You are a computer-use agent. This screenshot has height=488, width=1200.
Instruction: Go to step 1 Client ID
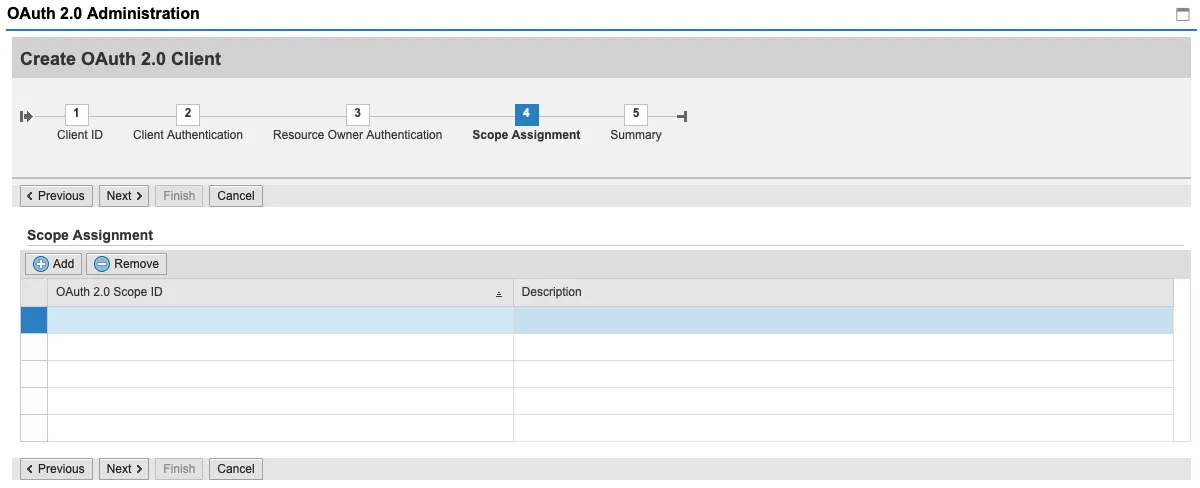pos(78,114)
